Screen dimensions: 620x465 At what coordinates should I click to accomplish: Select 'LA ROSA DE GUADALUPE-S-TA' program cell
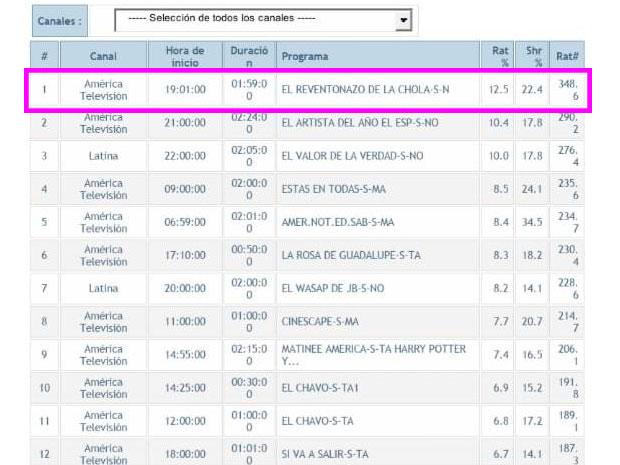351,255
